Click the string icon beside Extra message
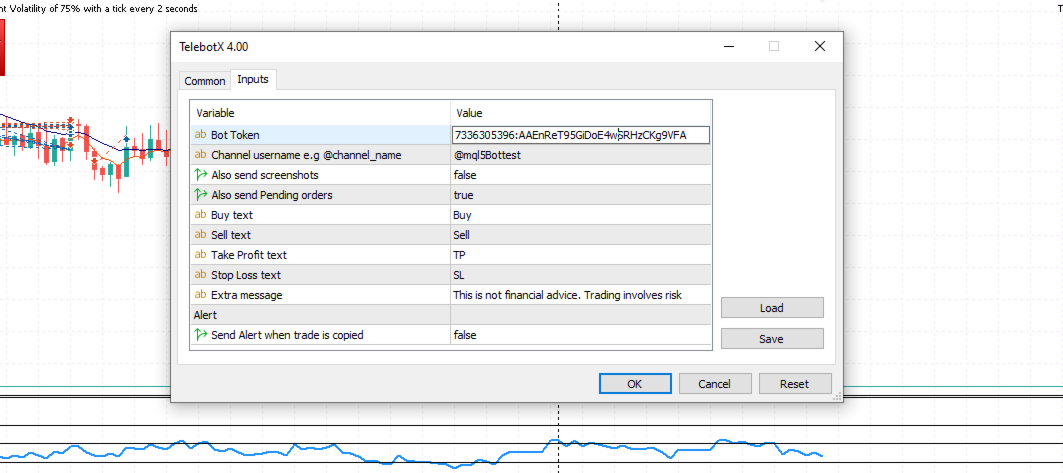This screenshot has height=473, width=1063. (200, 295)
